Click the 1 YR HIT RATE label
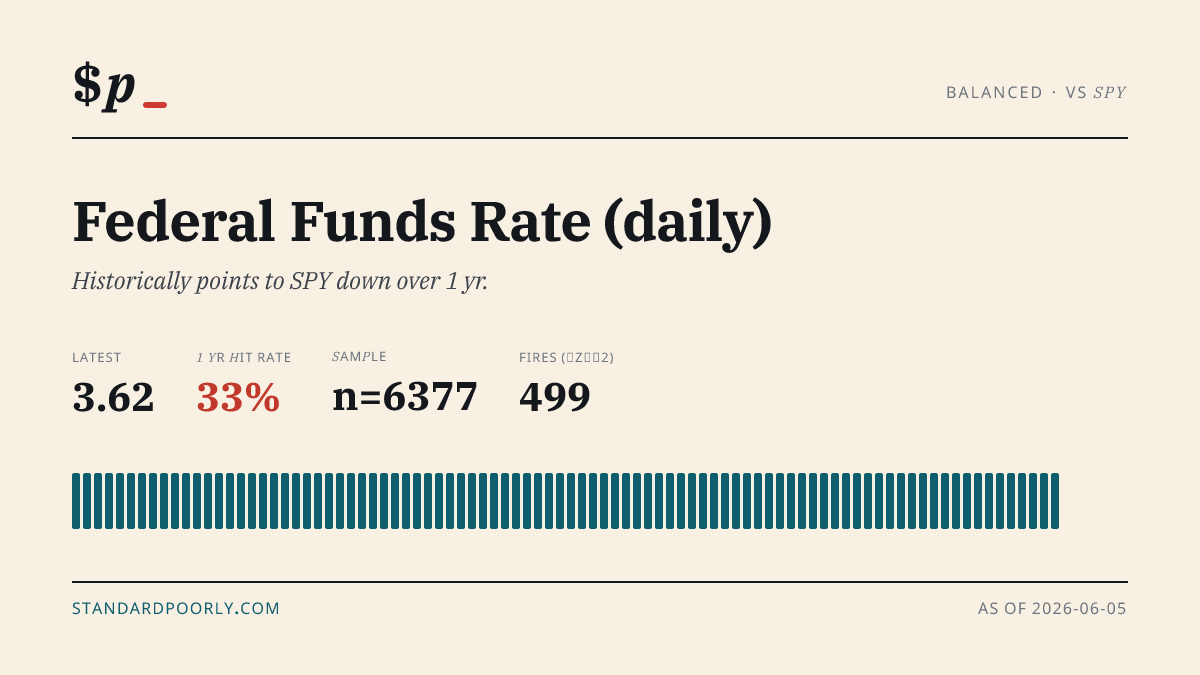Viewport: 1200px width, 675px height. pos(244,357)
